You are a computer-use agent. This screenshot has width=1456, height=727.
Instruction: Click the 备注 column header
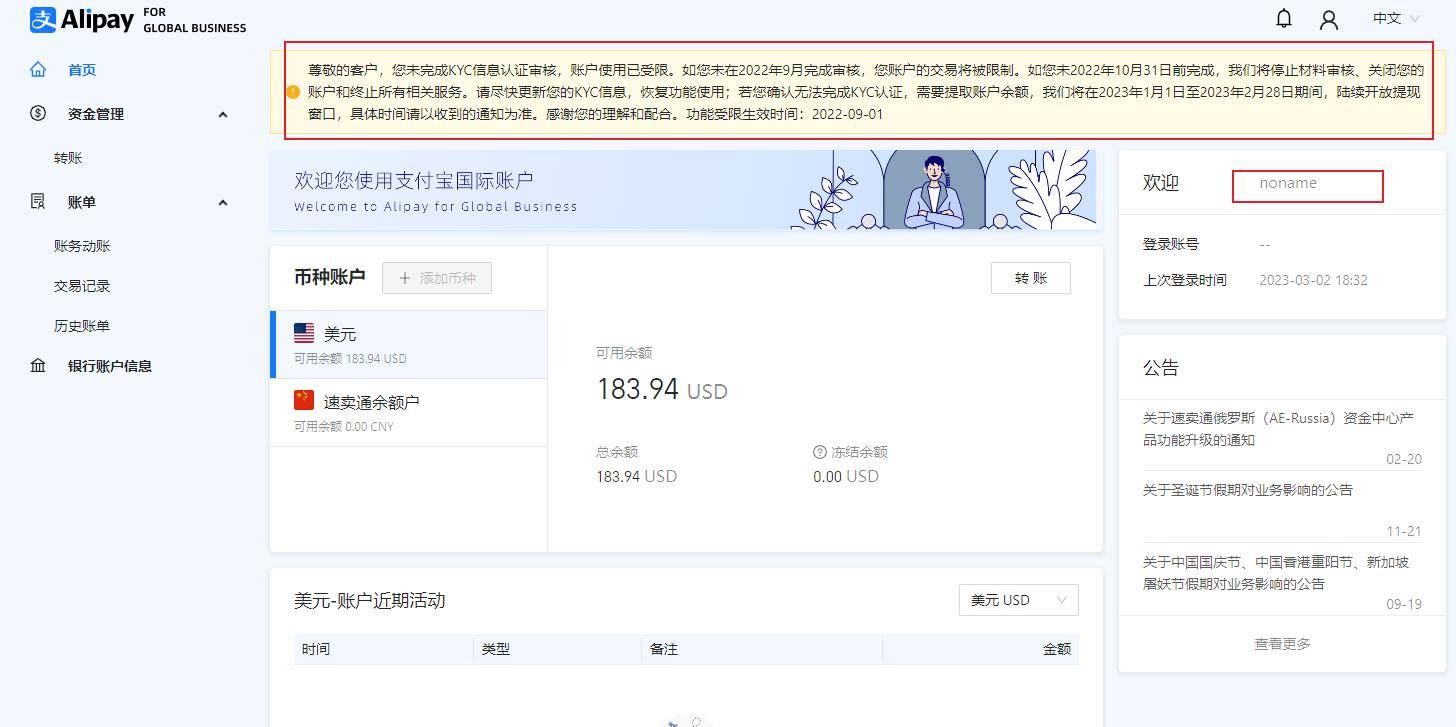click(664, 649)
